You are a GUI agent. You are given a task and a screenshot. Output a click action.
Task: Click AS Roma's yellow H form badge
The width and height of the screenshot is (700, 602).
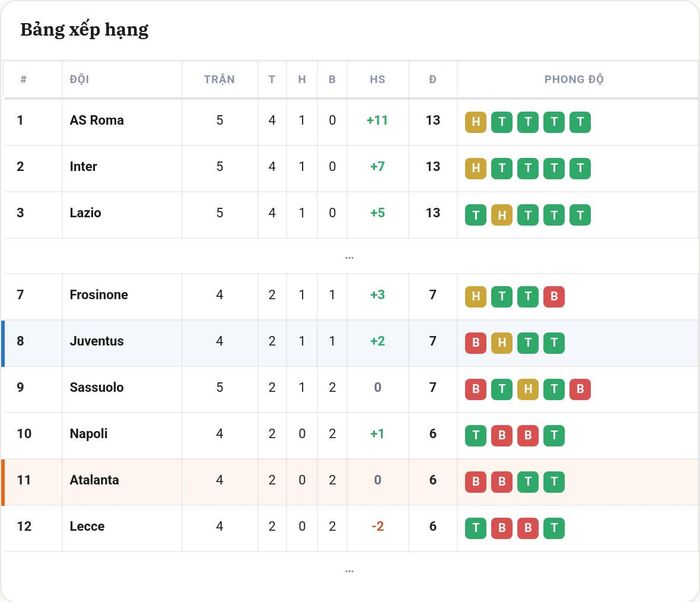475,122
